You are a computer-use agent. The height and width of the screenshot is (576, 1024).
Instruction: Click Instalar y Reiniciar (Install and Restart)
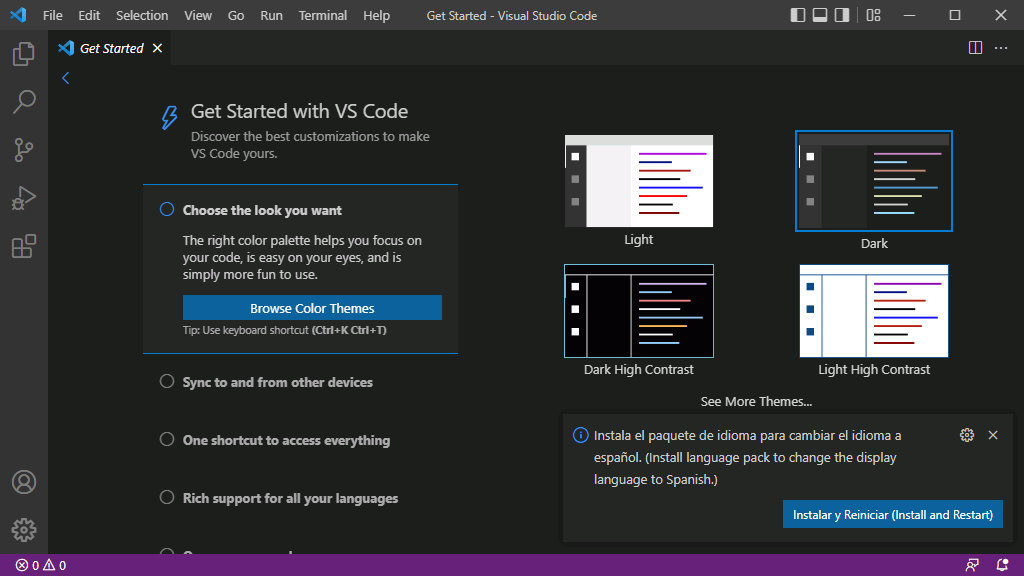893,515
